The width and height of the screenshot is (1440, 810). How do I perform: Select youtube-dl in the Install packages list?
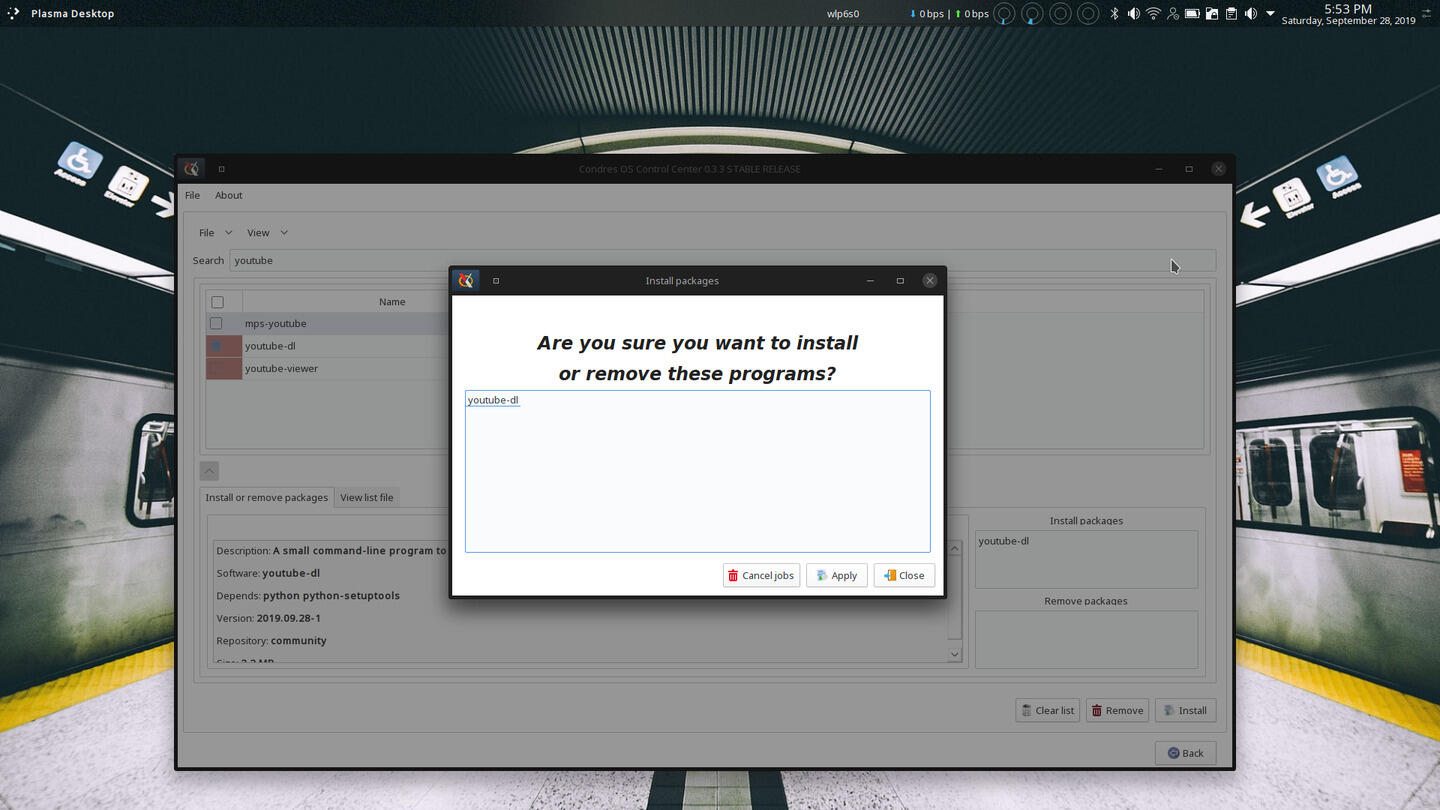click(1003, 541)
